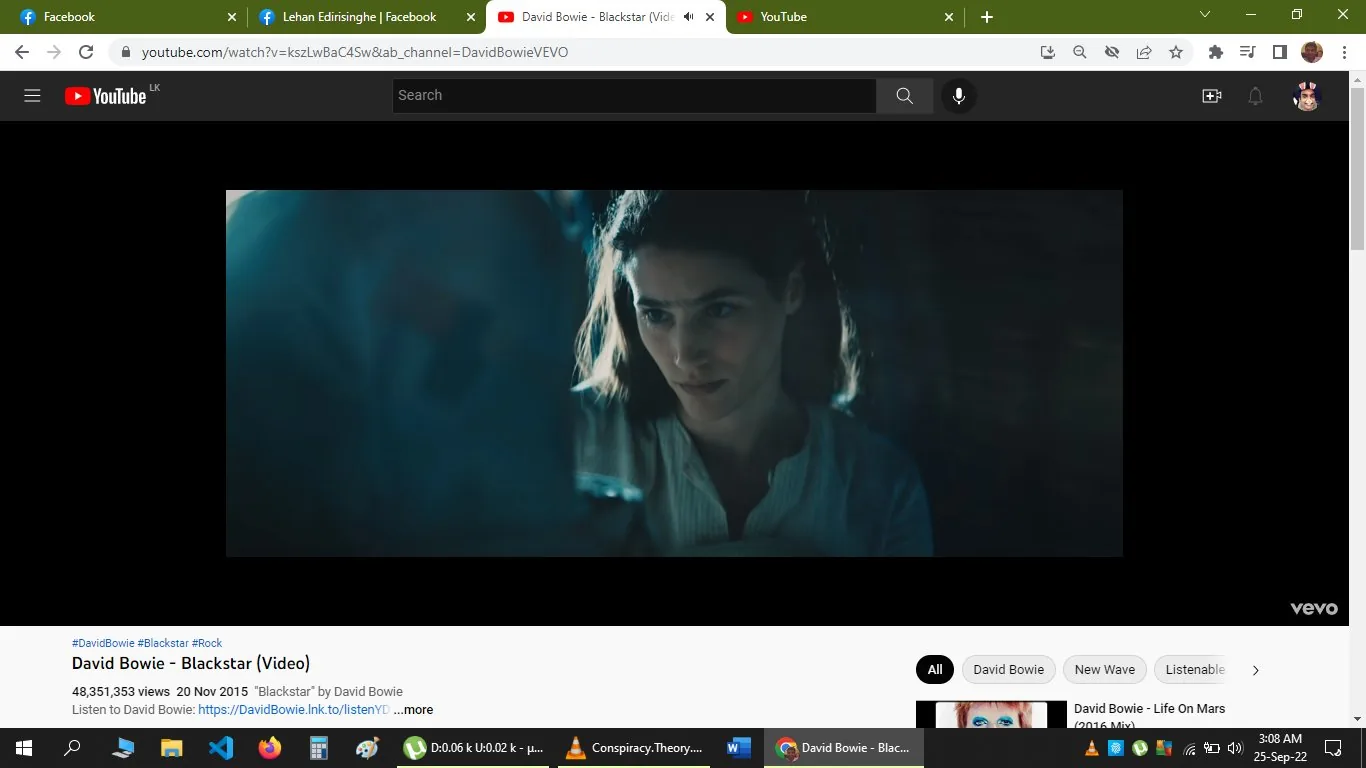Open the browser profile dropdown arrow
This screenshot has height=768, width=1366.
tap(1204, 15)
